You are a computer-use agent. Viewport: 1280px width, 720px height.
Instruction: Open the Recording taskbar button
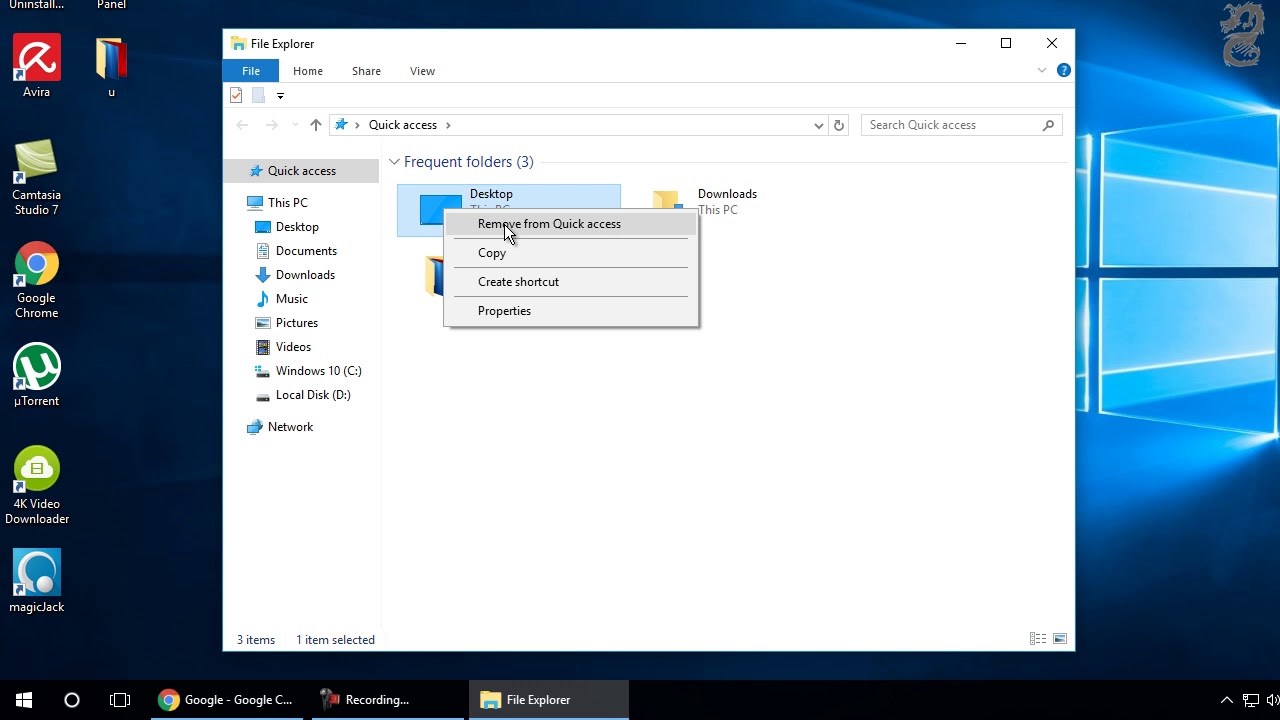click(x=388, y=700)
